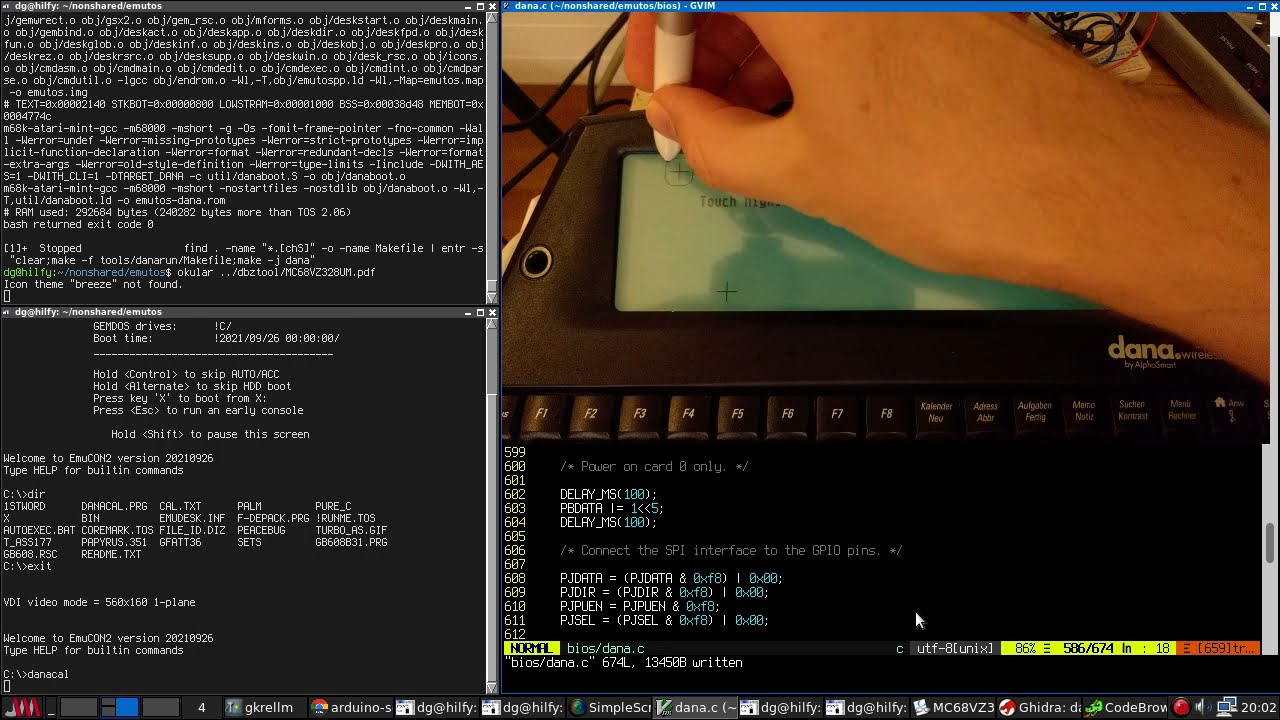Maximize the GVIM window
The image size is (1280, 720).
tap(1264, 6)
